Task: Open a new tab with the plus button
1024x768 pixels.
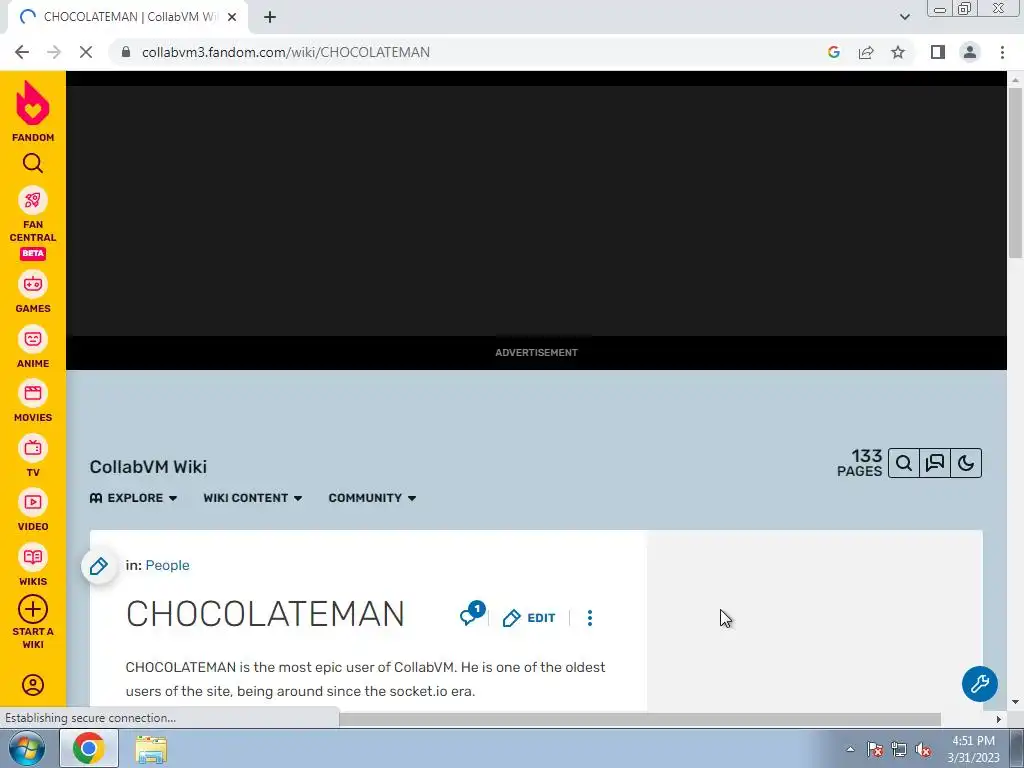Action: click(270, 18)
